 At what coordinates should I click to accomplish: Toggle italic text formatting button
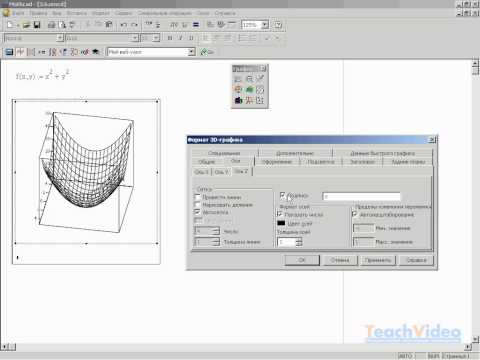pyautogui.click(x=181, y=38)
